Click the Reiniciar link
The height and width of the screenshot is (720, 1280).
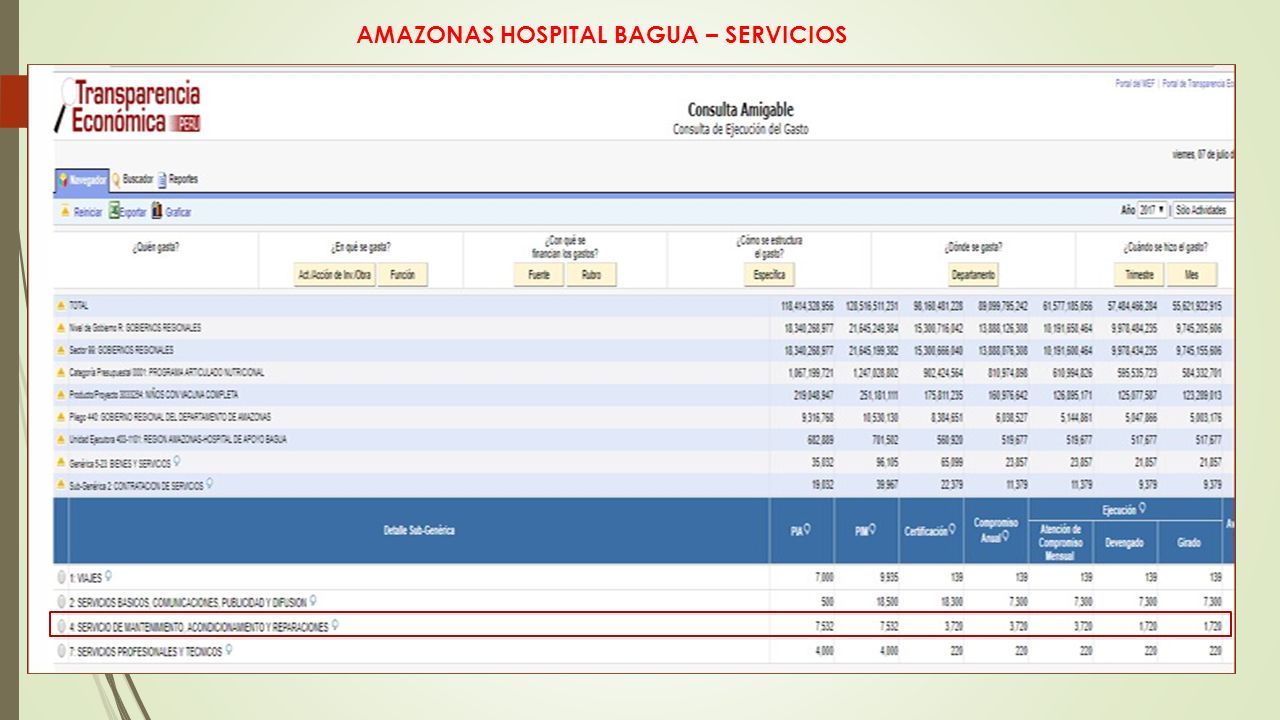tap(88, 212)
